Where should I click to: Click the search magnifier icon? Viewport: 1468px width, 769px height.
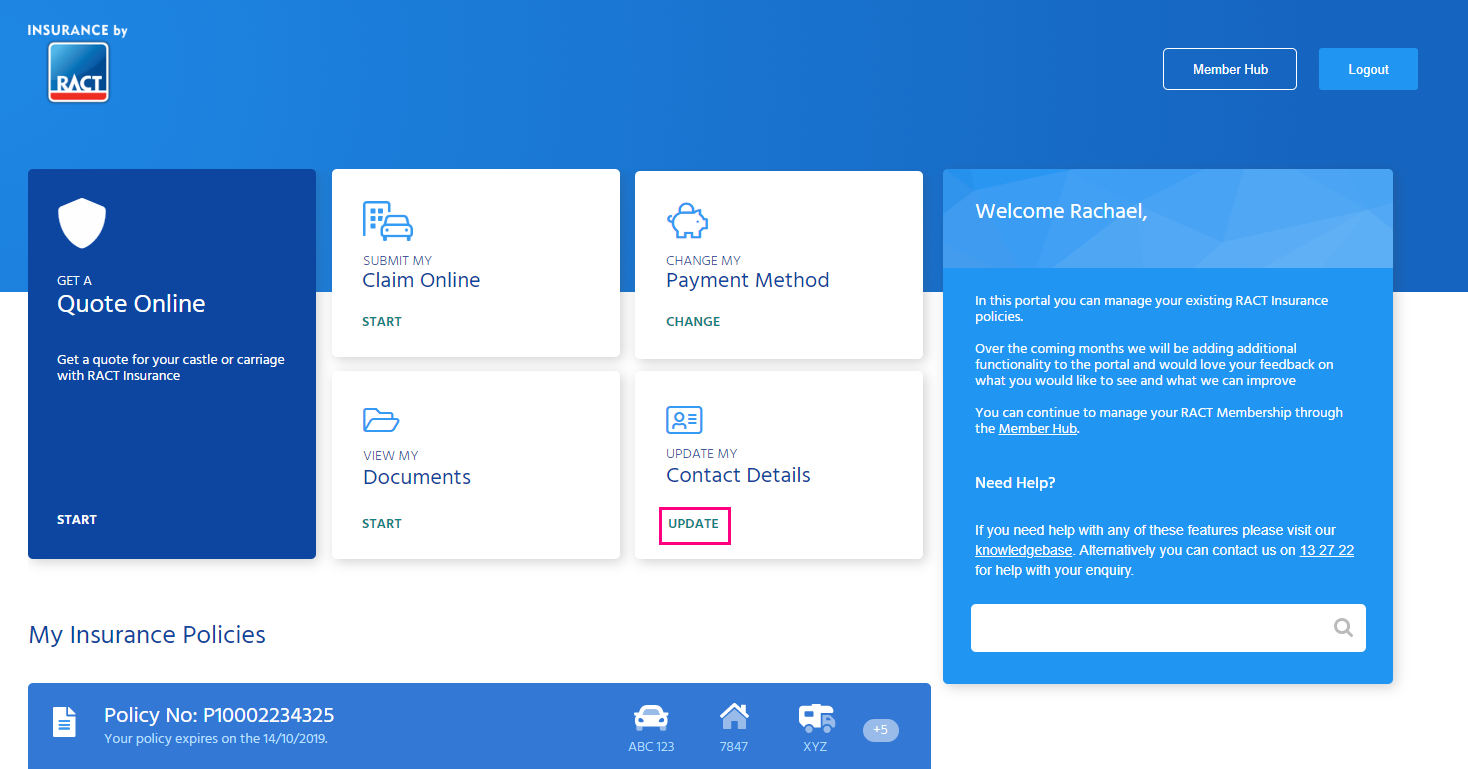pyautogui.click(x=1343, y=628)
